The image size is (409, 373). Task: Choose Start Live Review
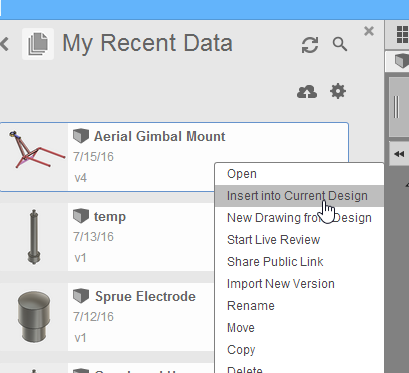299,240
